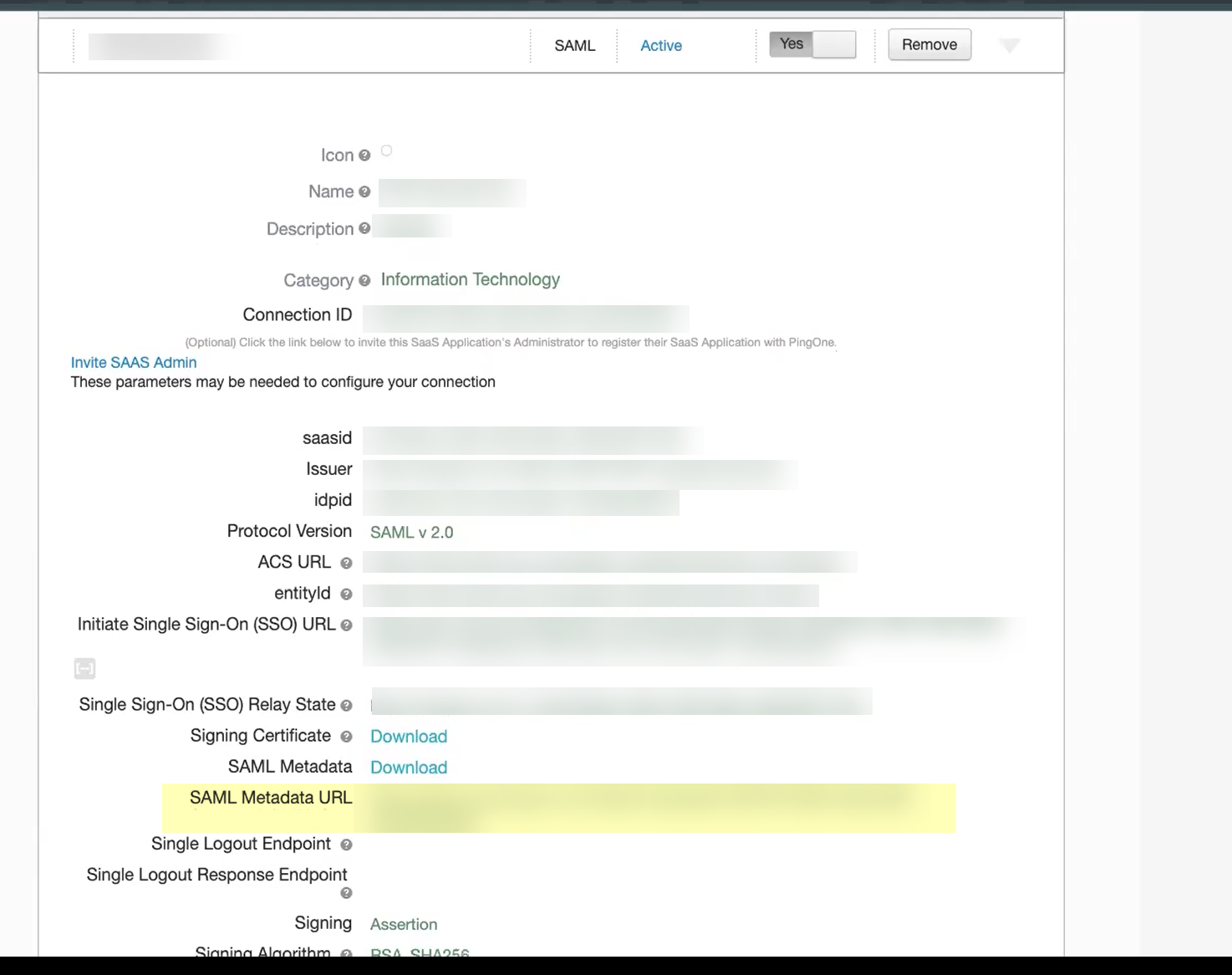
Task: Click the faded icon below Initiate SSO URL label
Action: point(84,668)
